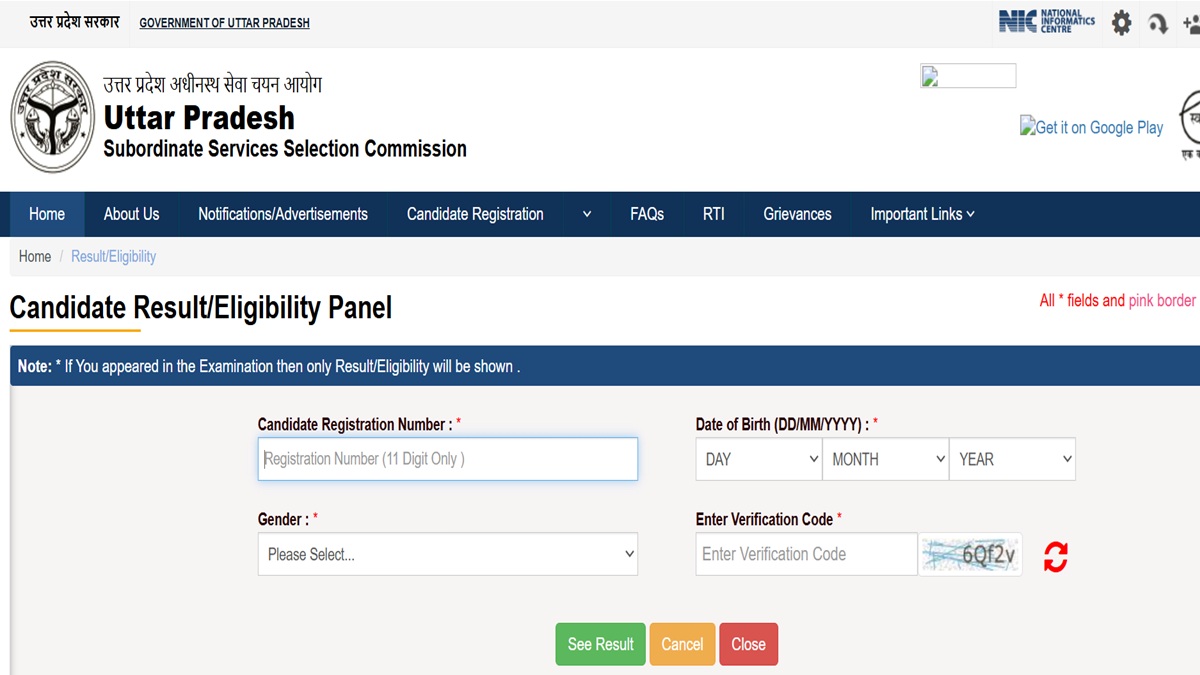Click the UPSSSC emblem logo
1200x675 pixels.
(52, 116)
